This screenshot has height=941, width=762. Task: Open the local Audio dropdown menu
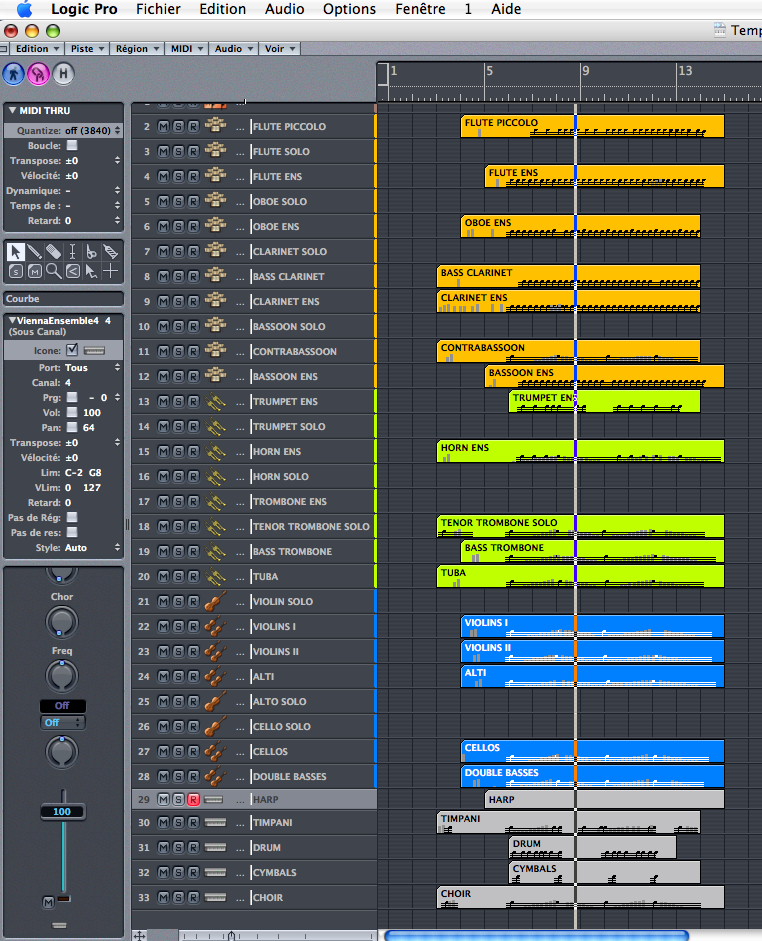pos(233,49)
